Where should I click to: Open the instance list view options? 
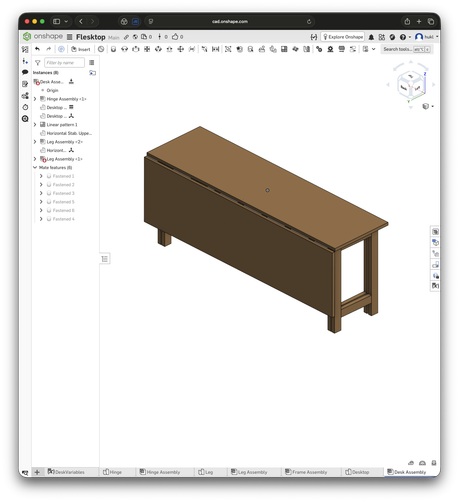point(92,63)
